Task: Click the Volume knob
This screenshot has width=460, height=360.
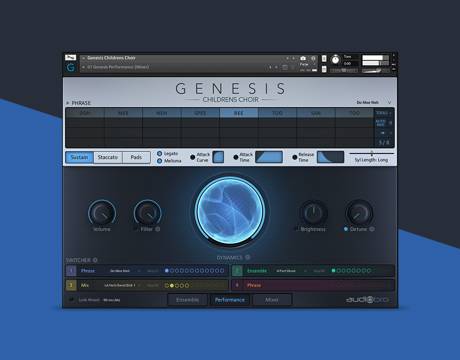Action: 102,213
